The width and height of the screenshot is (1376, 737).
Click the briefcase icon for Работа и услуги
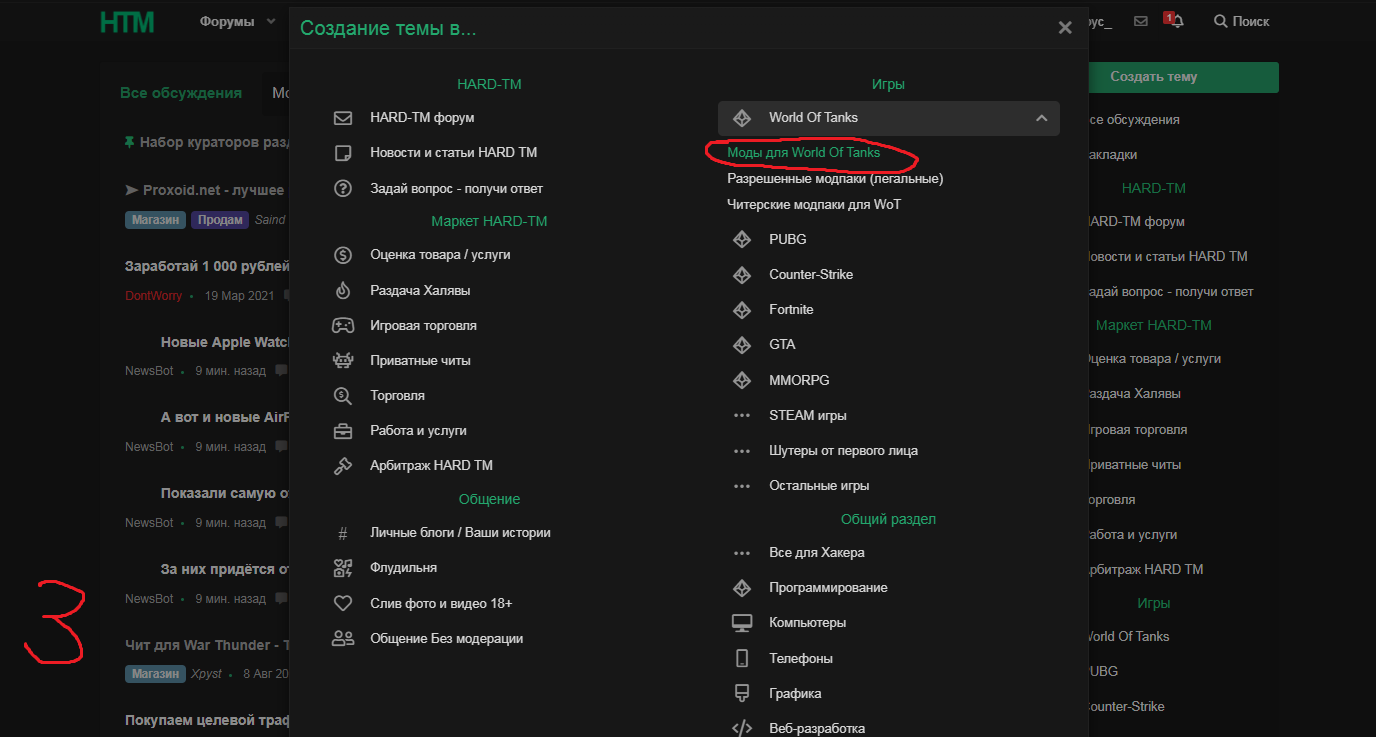pyautogui.click(x=343, y=431)
